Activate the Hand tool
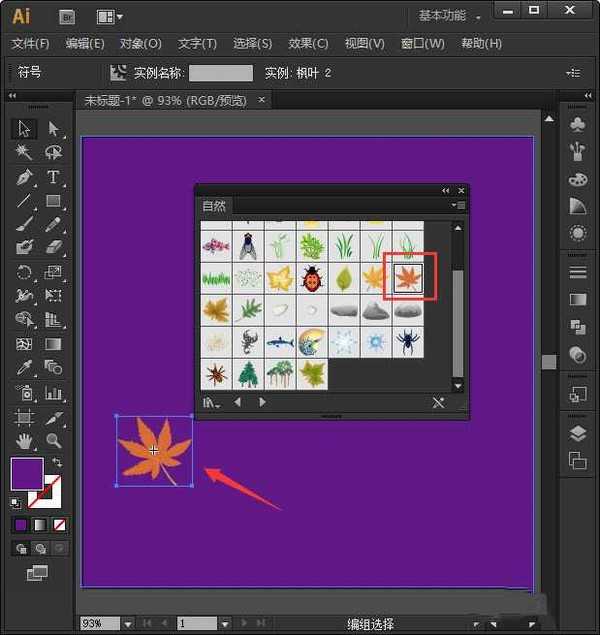The width and height of the screenshot is (600, 635). coord(25,440)
